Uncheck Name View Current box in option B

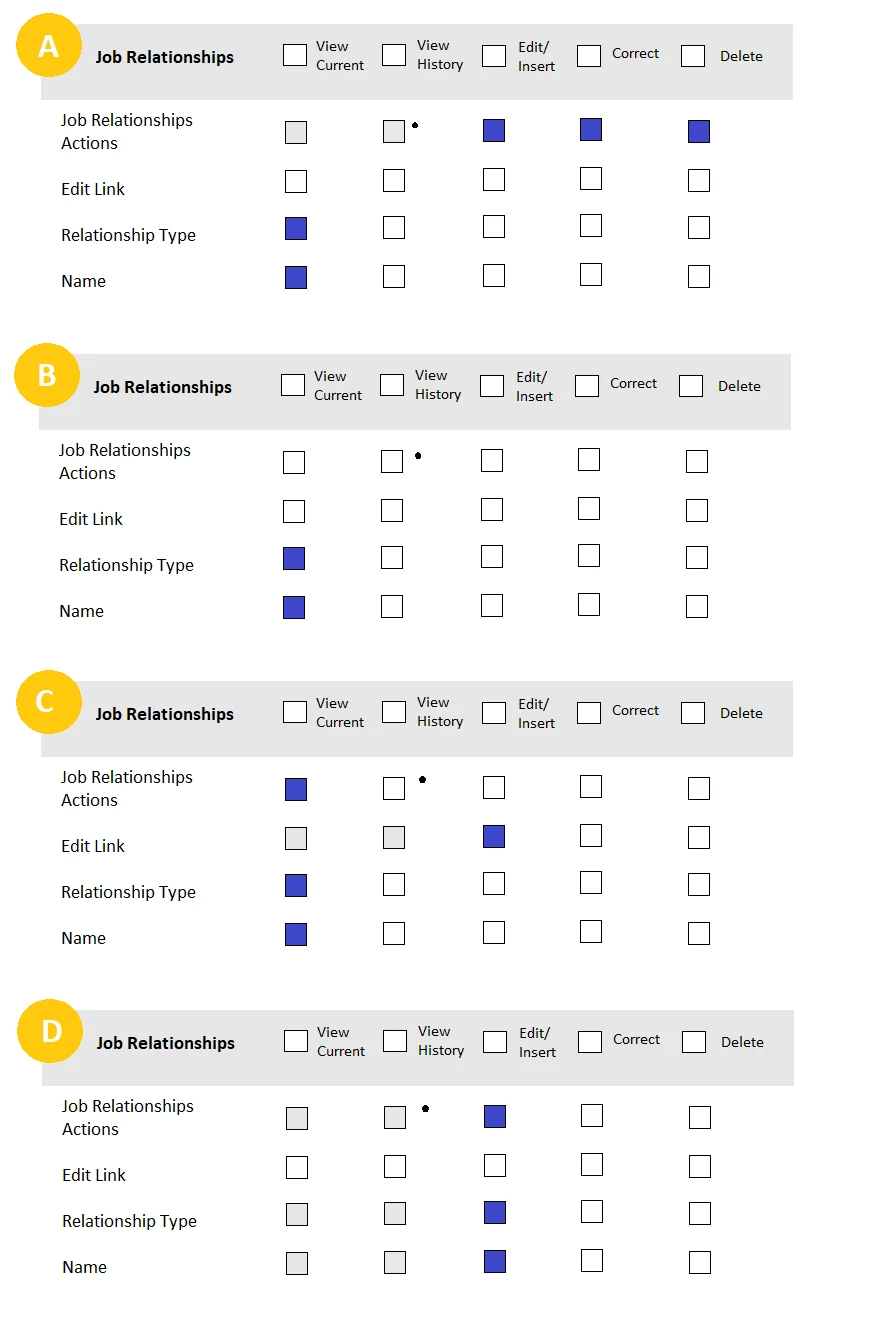294,608
